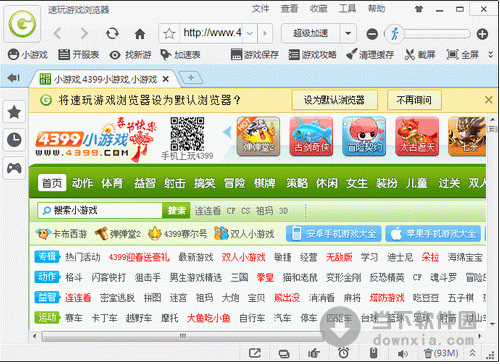The image size is (500, 364).
Task: Open the address bar URL dropdown
Action: tap(250, 33)
